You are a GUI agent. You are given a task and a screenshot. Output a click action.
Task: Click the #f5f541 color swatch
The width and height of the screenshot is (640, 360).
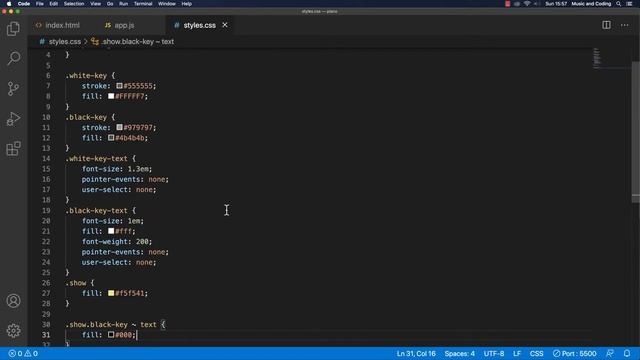click(x=111, y=293)
